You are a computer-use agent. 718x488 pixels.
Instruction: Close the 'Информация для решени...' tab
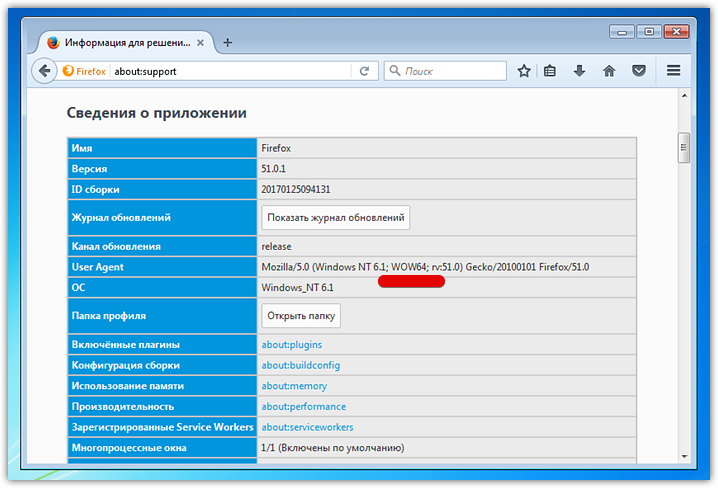200,43
